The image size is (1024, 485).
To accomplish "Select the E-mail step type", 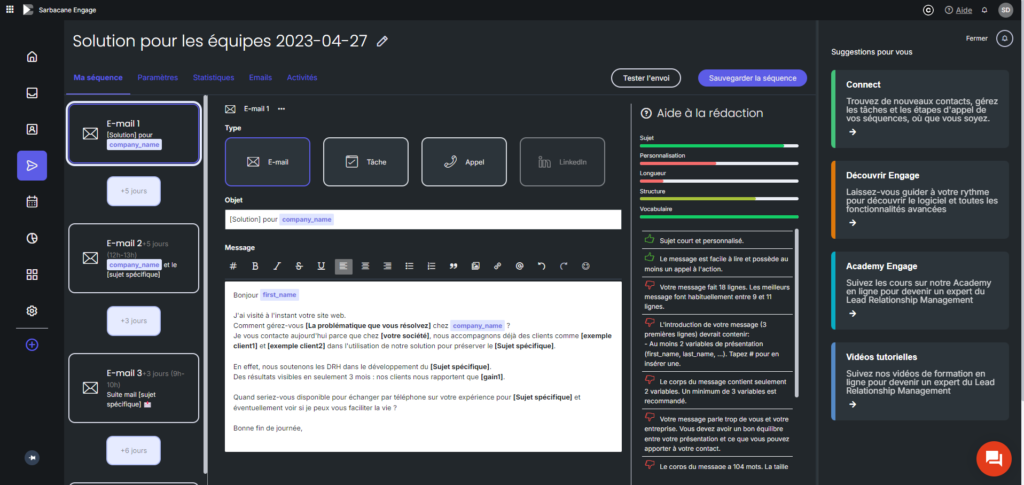I will coord(268,162).
